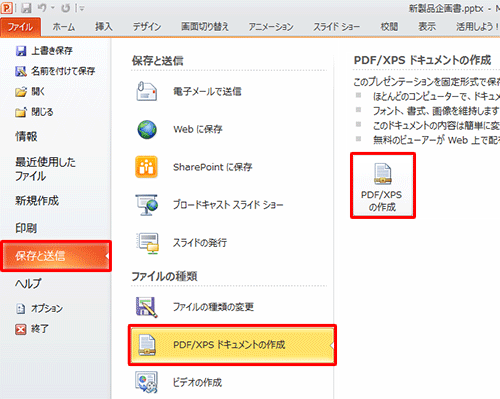Click the PDF/XPS の作成 button
The image size is (500, 399).
pos(383,186)
